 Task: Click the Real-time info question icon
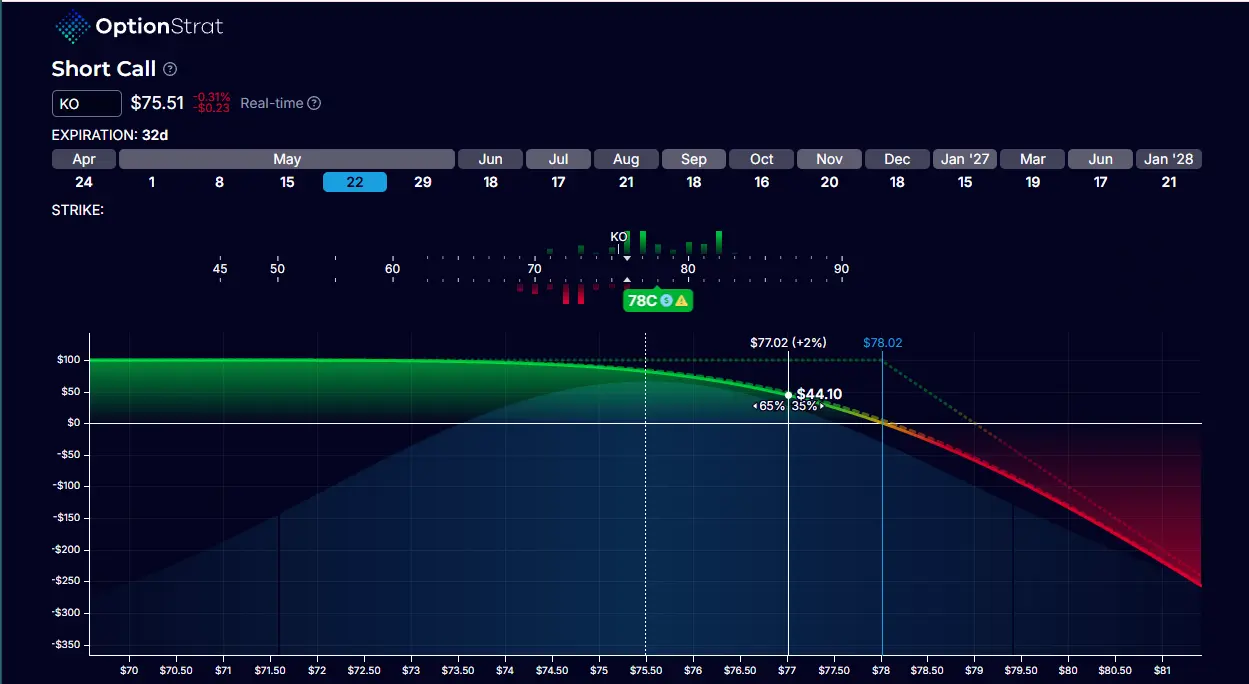point(314,103)
